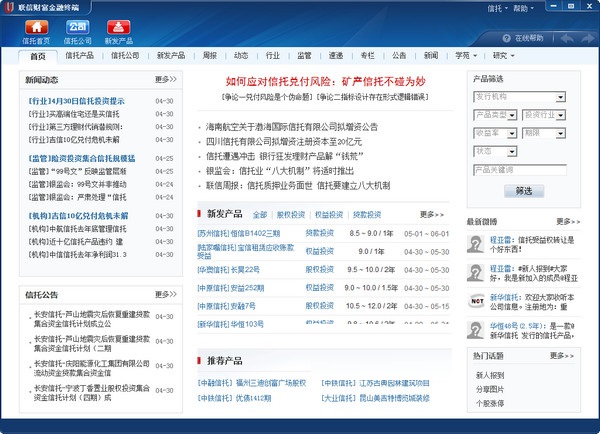The height and width of the screenshot is (434, 600).
Task: Open the 监管 tab
Action: (x=304, y=55)
